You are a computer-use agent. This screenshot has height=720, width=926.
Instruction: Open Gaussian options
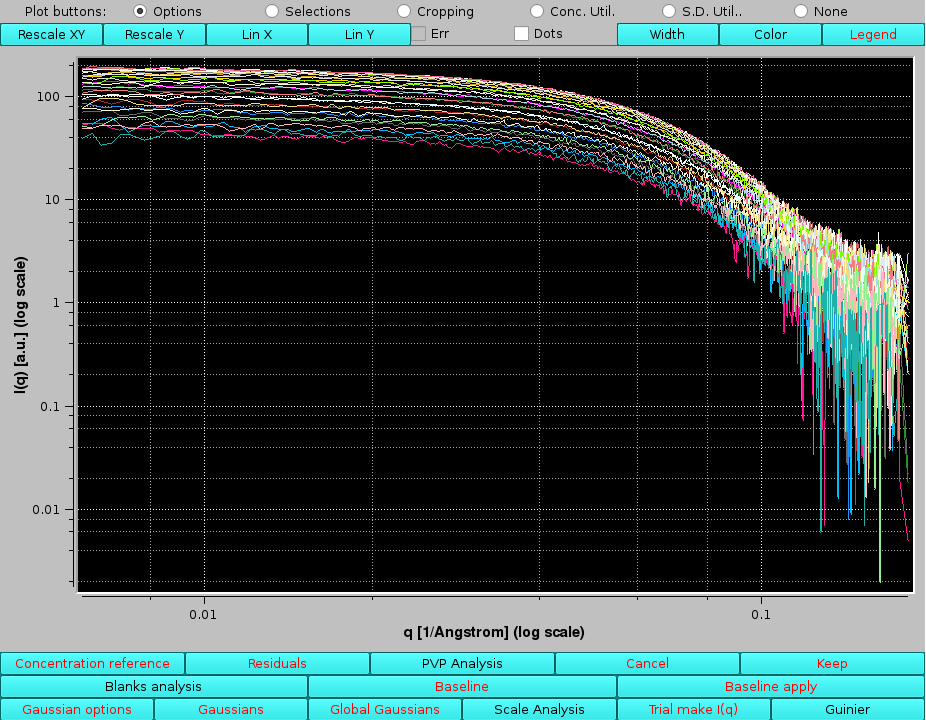tap(76, 709)
